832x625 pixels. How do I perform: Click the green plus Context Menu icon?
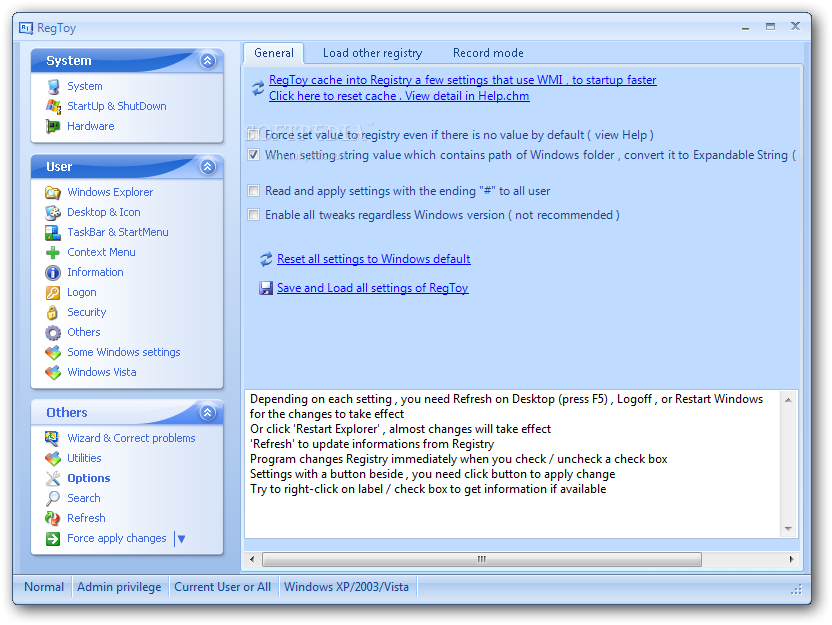[x=53, y=253]
